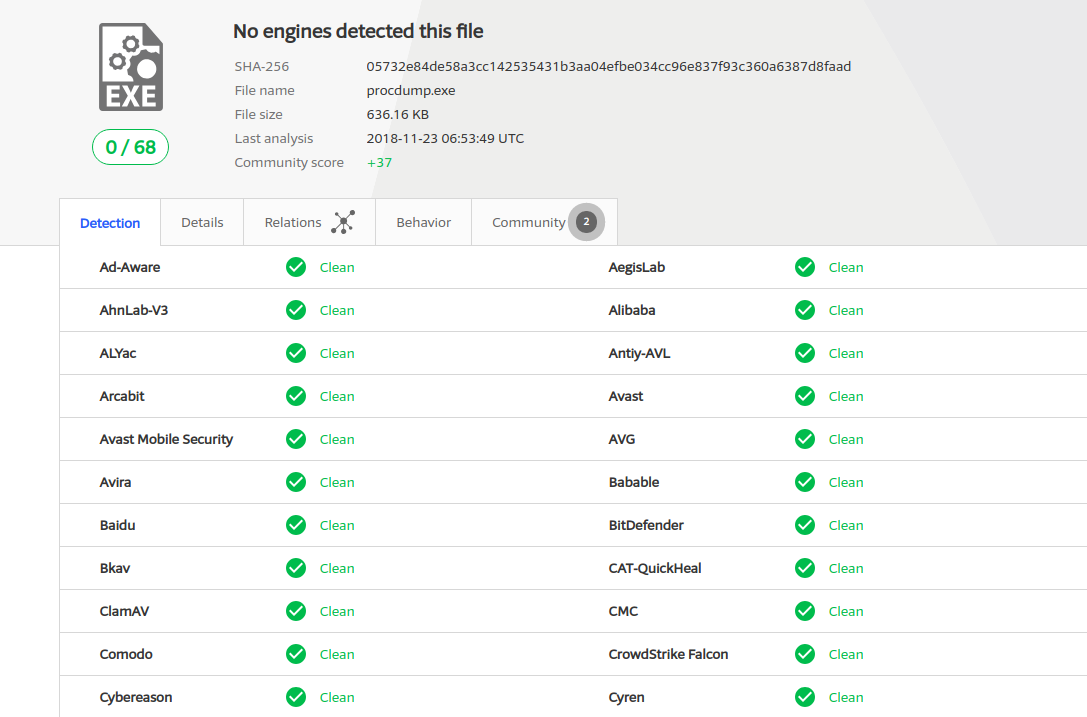The height and width of the screenshot is (717, 1087).
Task: Click the CMC engine name
Action: (x=623, y=611)
